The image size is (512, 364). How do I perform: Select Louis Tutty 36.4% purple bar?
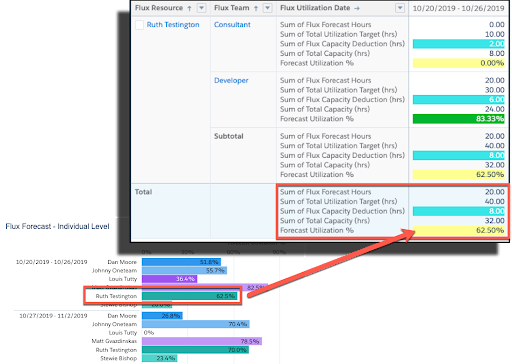(x=169, y=279)
